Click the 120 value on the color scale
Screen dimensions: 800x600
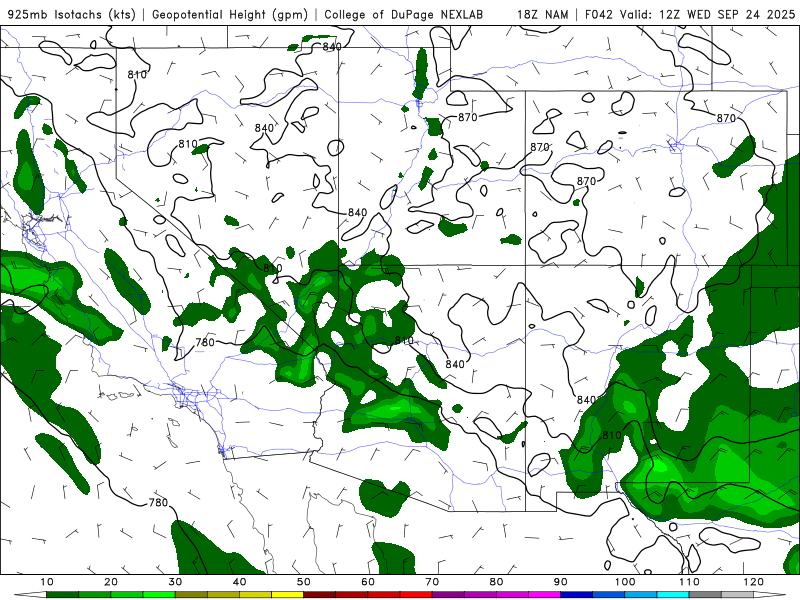754,582
